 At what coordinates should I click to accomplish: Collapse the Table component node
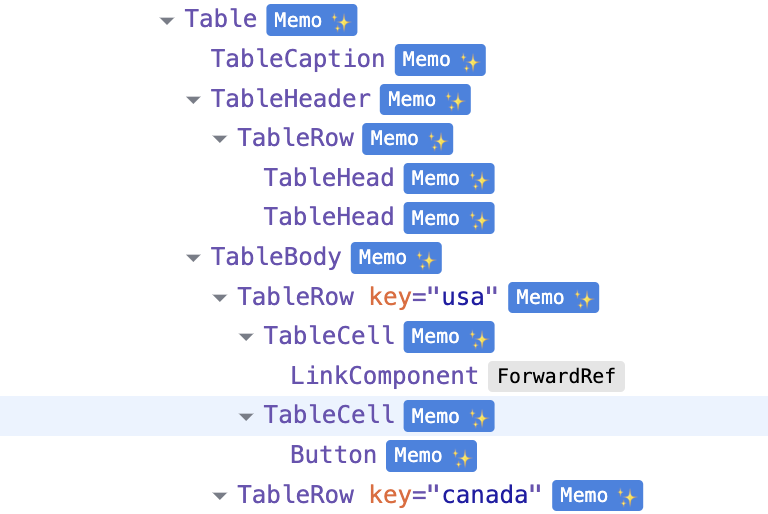[167, 20]
